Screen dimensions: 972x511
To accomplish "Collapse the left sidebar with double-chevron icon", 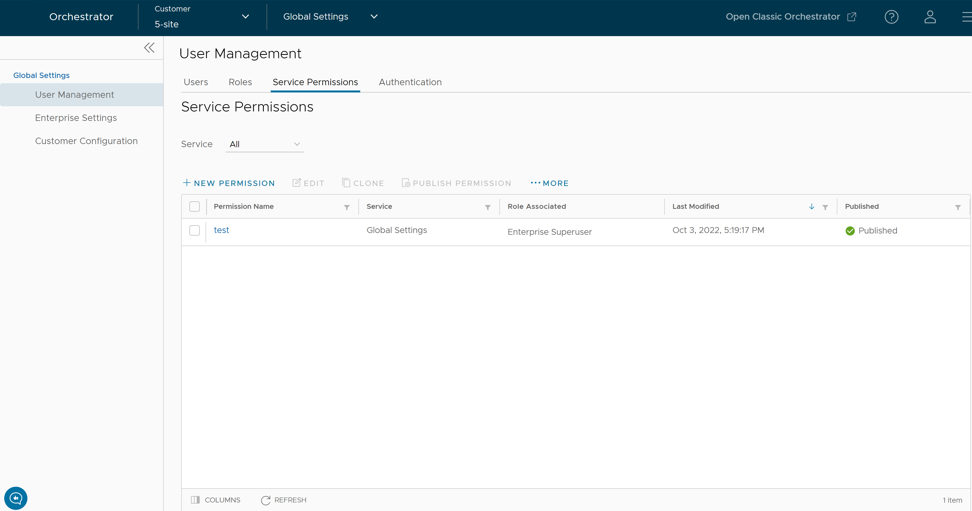I will [x=149, y=47].
